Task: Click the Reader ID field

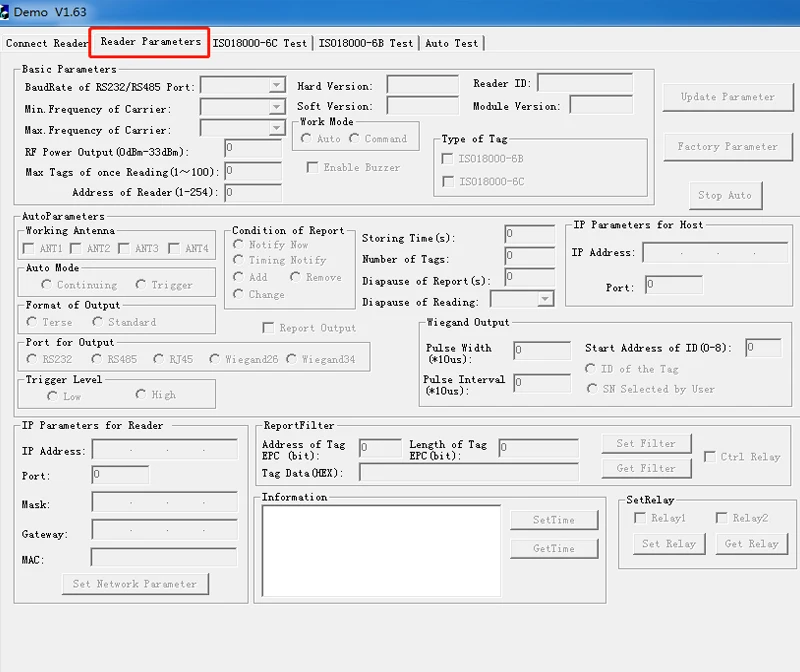Action: [x=585, y=83]
